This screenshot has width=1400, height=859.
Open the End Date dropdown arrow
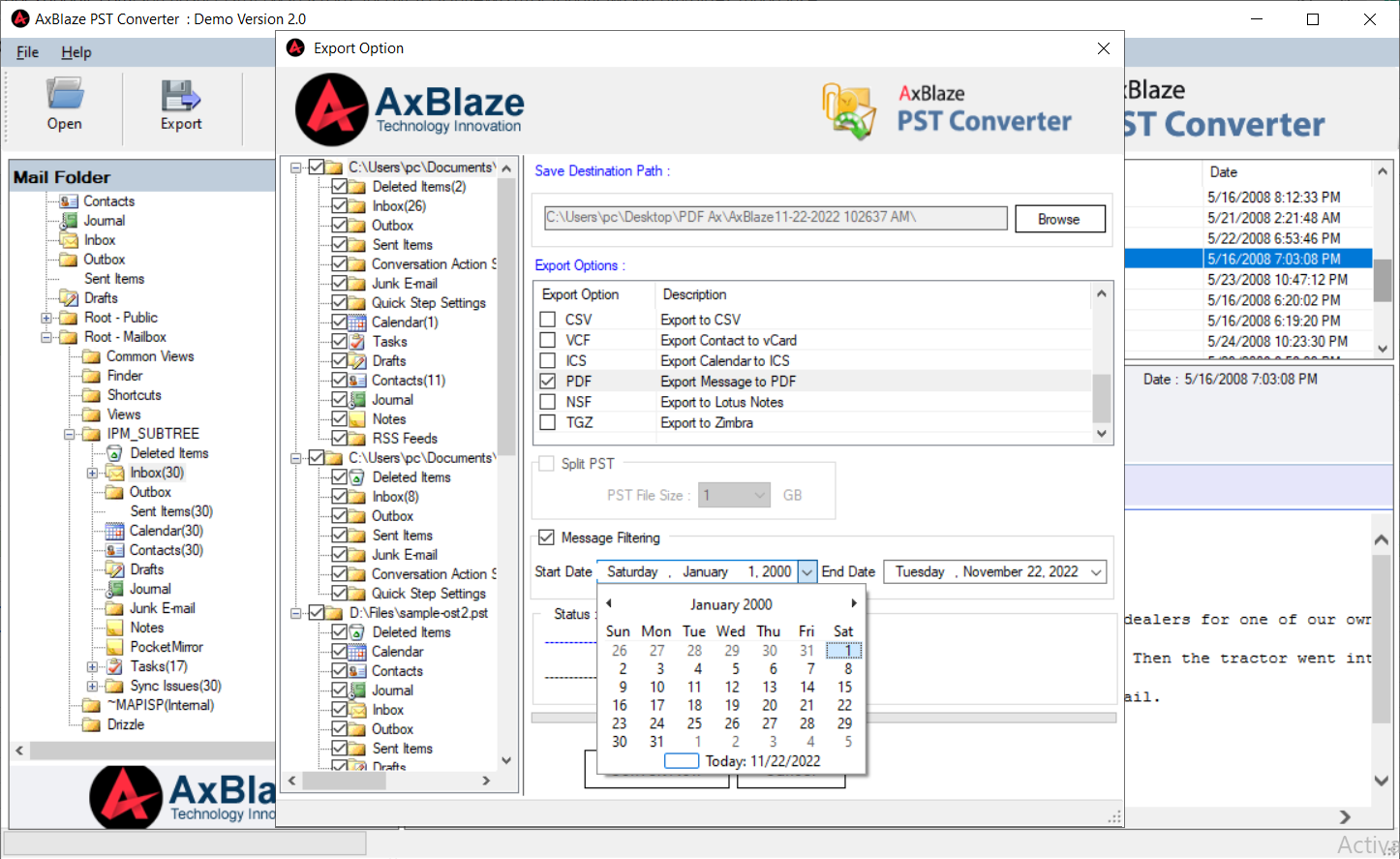1096,572
